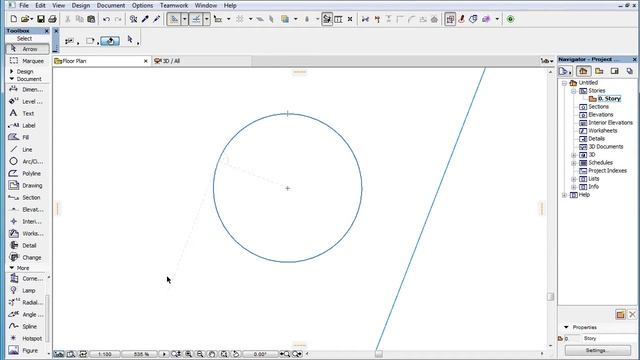The width and height of the screenshot is (640, 360).
Task: Expand the Schedules tree node
Action: [x=573, y=163]
